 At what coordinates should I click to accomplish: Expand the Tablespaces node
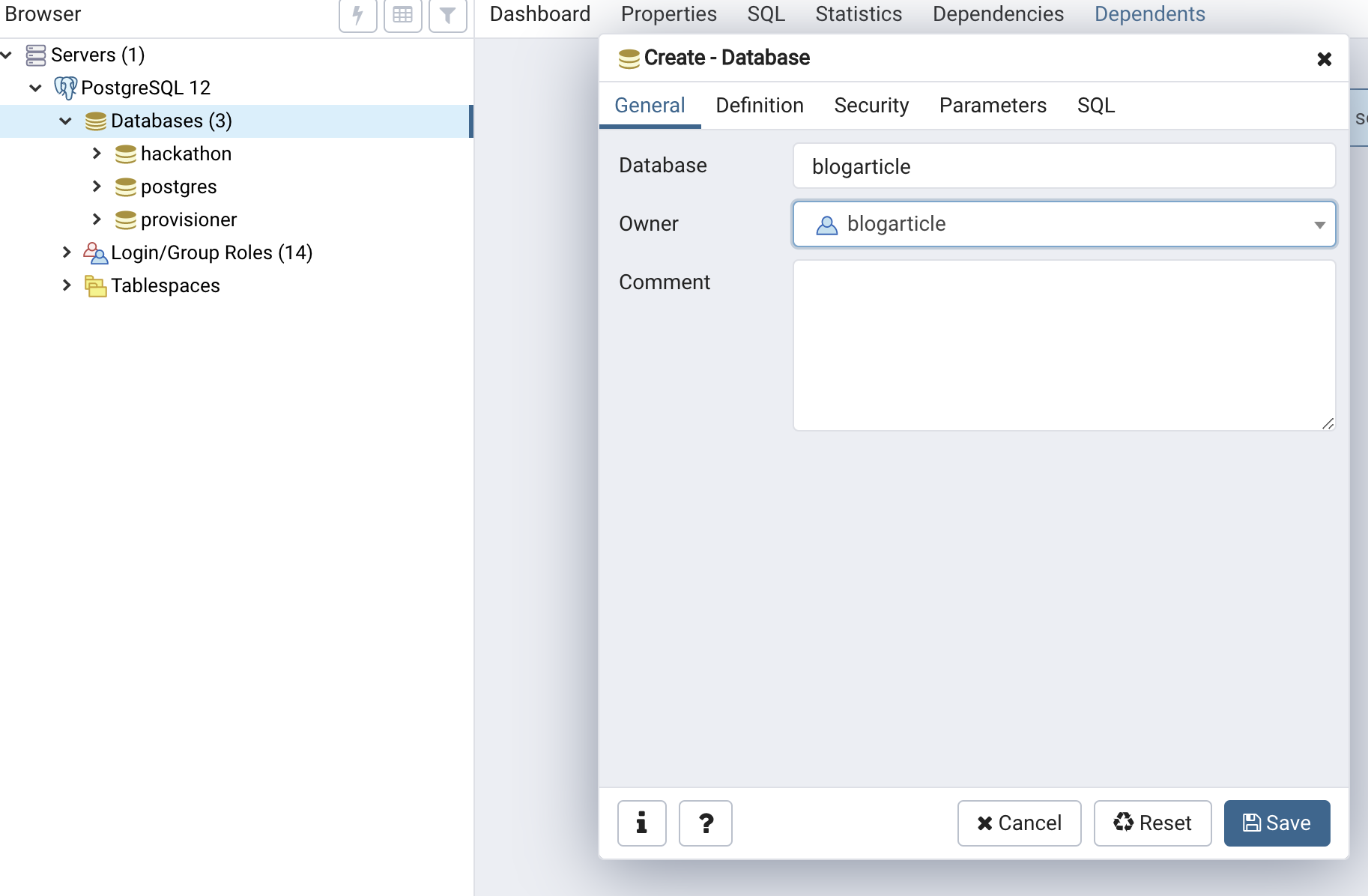click(x=67, y=285)
